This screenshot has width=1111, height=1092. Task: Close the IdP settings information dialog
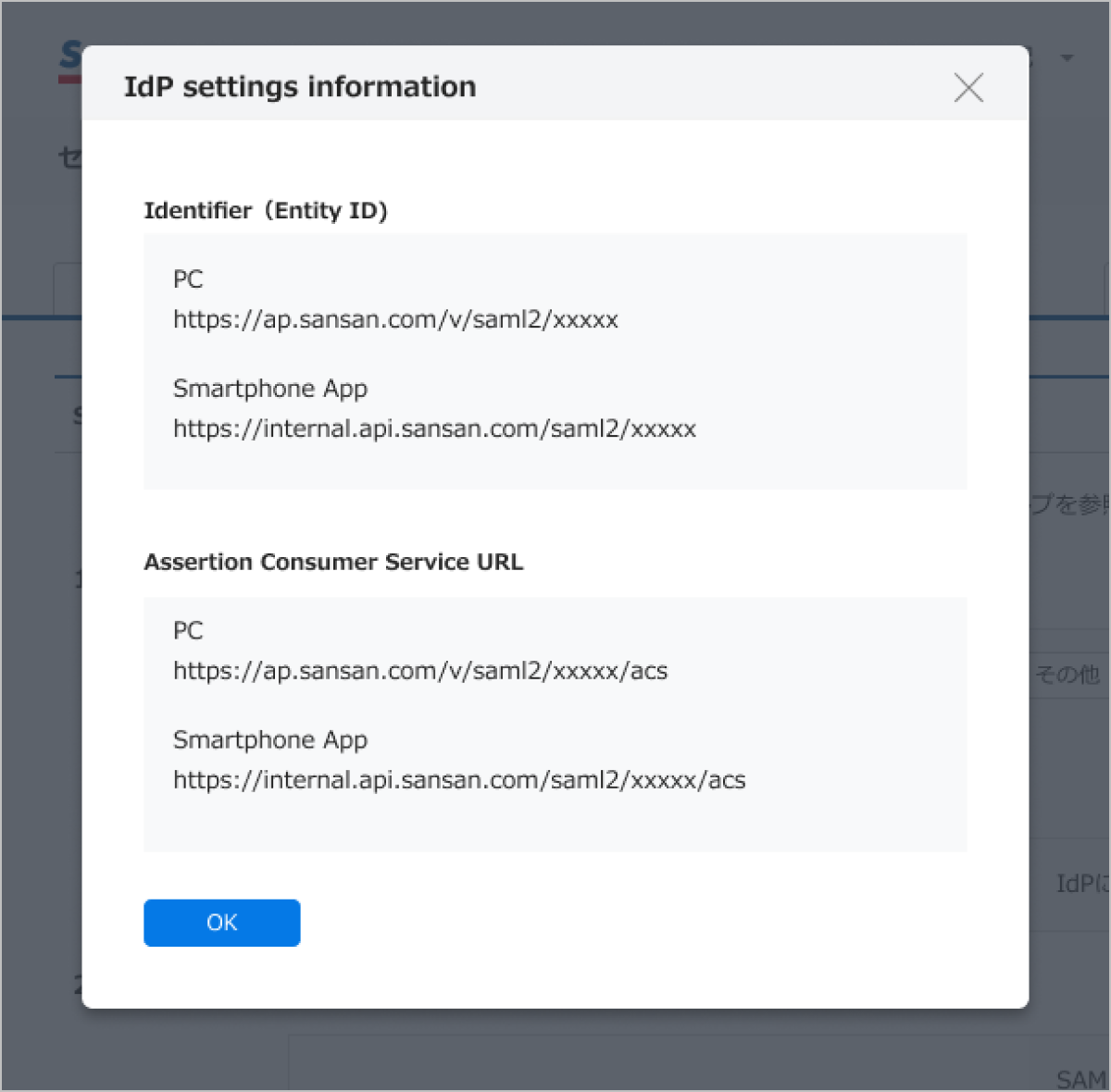[968, 88]
